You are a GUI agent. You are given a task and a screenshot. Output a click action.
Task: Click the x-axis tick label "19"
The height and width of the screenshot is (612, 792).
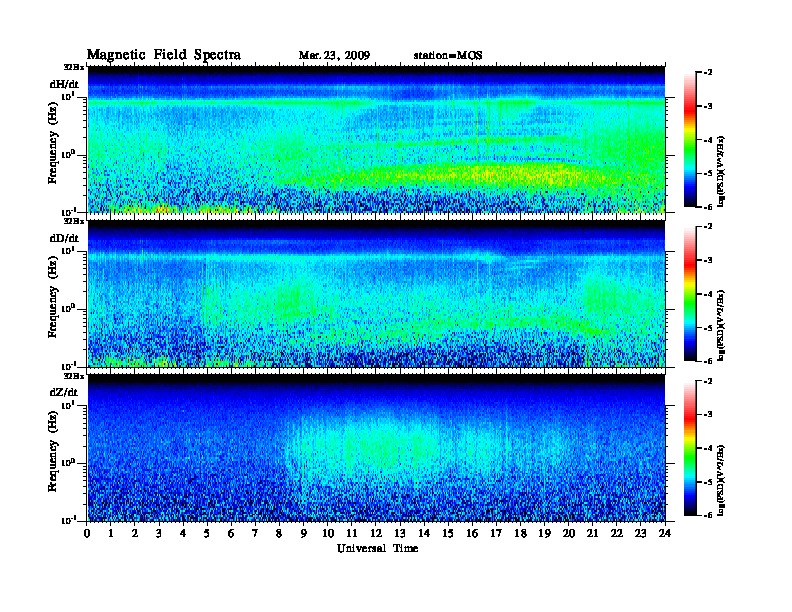(x=544, y=534)
